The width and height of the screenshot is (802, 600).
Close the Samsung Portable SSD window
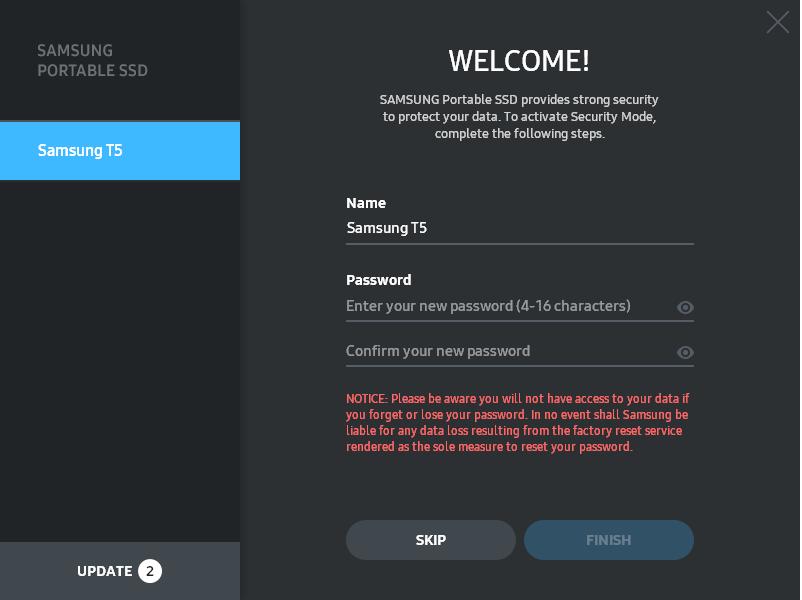(777, 23)
